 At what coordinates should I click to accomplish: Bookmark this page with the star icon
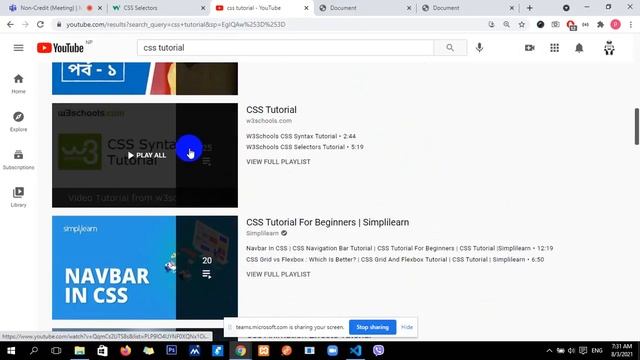coord(522,24)
